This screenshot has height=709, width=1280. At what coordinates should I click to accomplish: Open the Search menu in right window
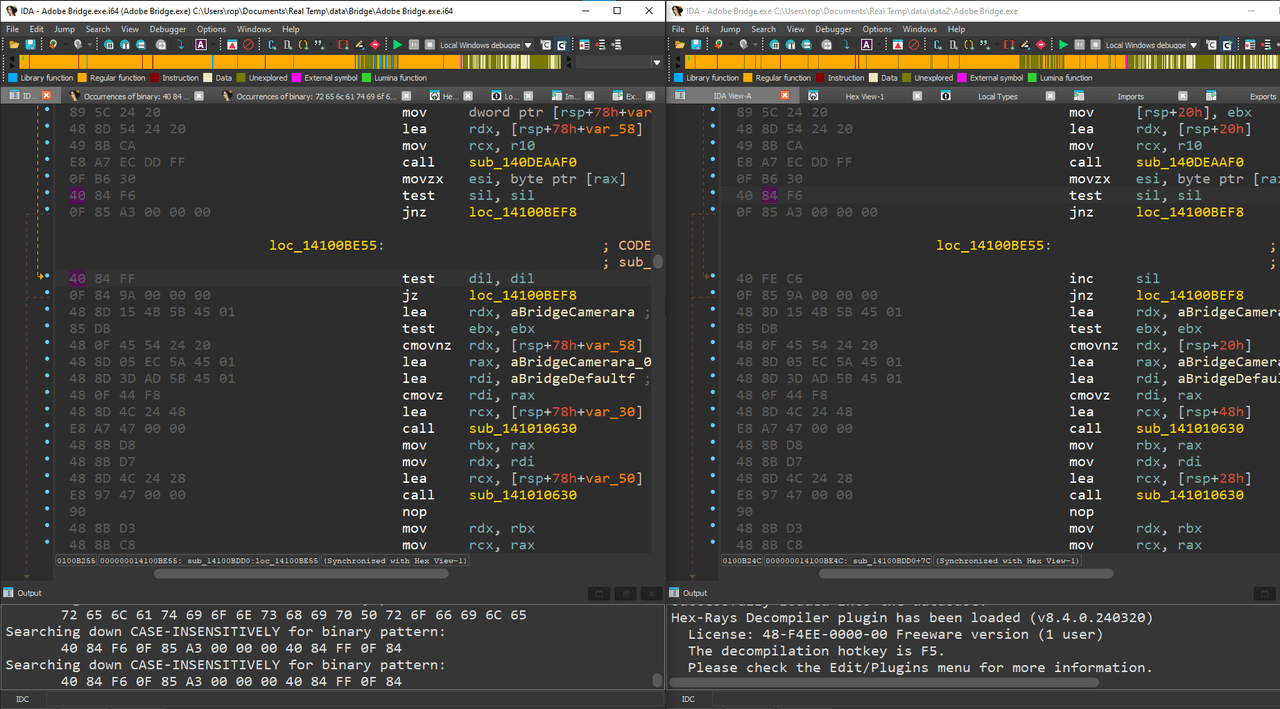pos(764,29)
